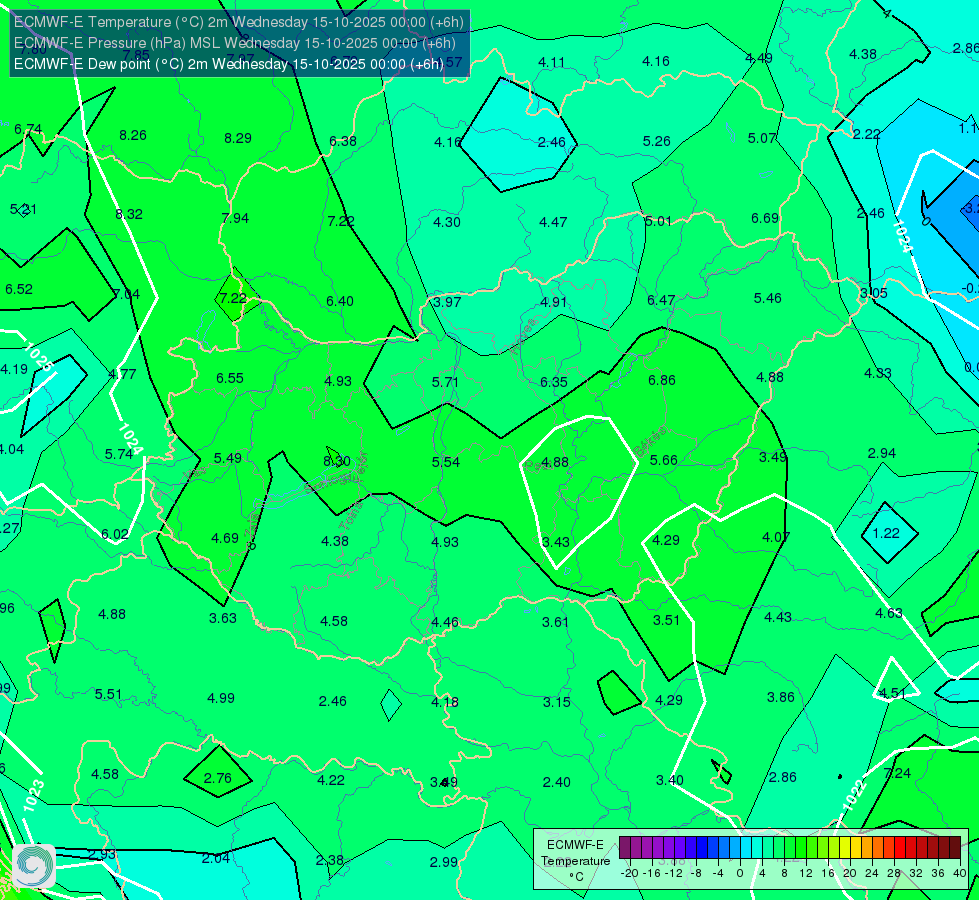The height and width of the screenshot is (900, 979).
Task: Click the 5.54 temperature value
Action: [x=446, y=462]
